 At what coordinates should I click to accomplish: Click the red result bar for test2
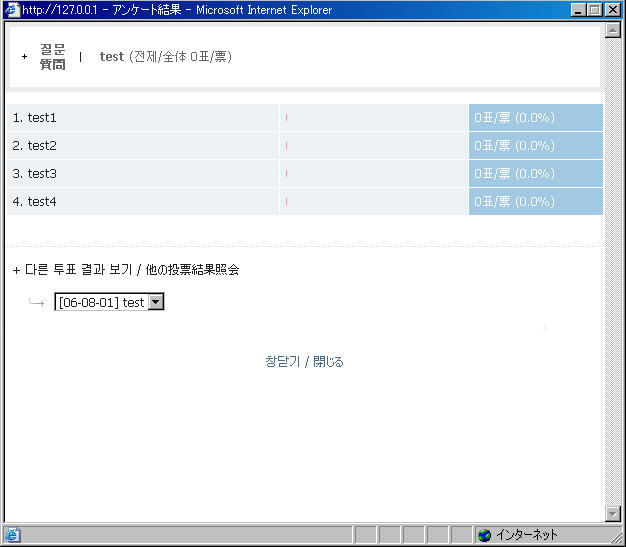286,146
